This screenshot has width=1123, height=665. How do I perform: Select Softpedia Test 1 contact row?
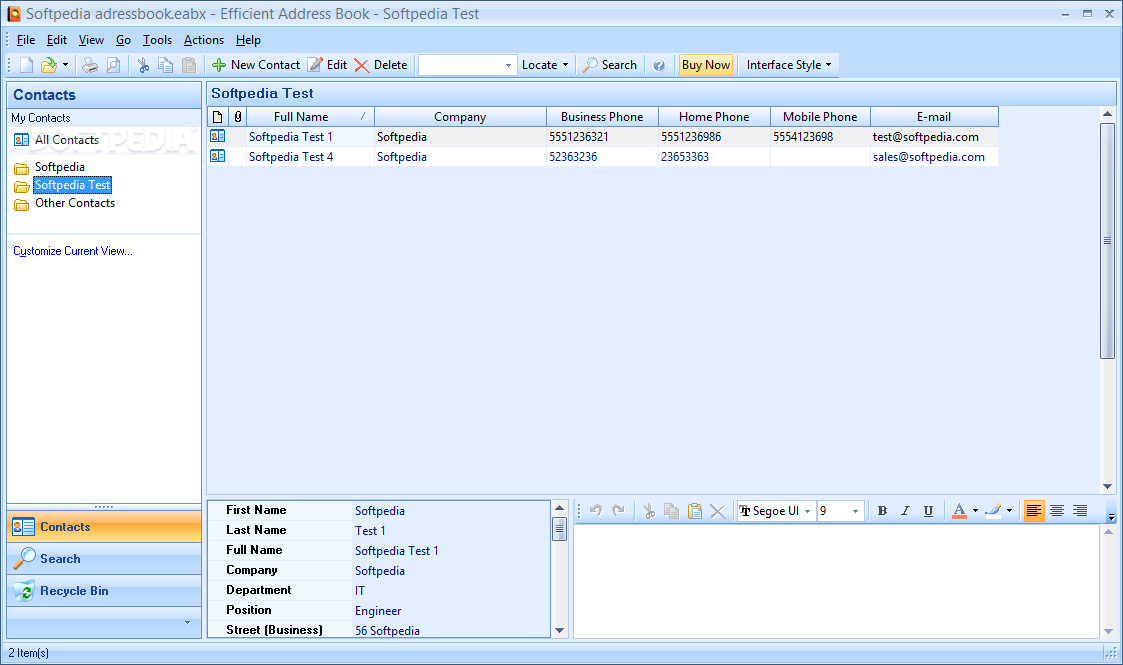click(x=602, y=137)
